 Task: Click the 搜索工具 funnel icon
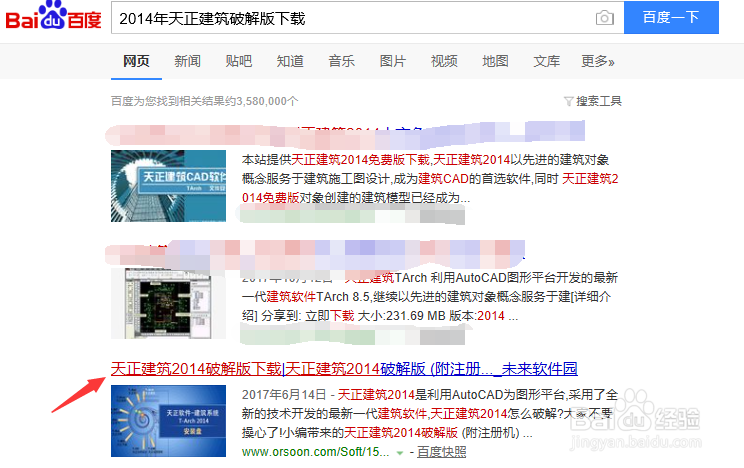coord(568,102)
